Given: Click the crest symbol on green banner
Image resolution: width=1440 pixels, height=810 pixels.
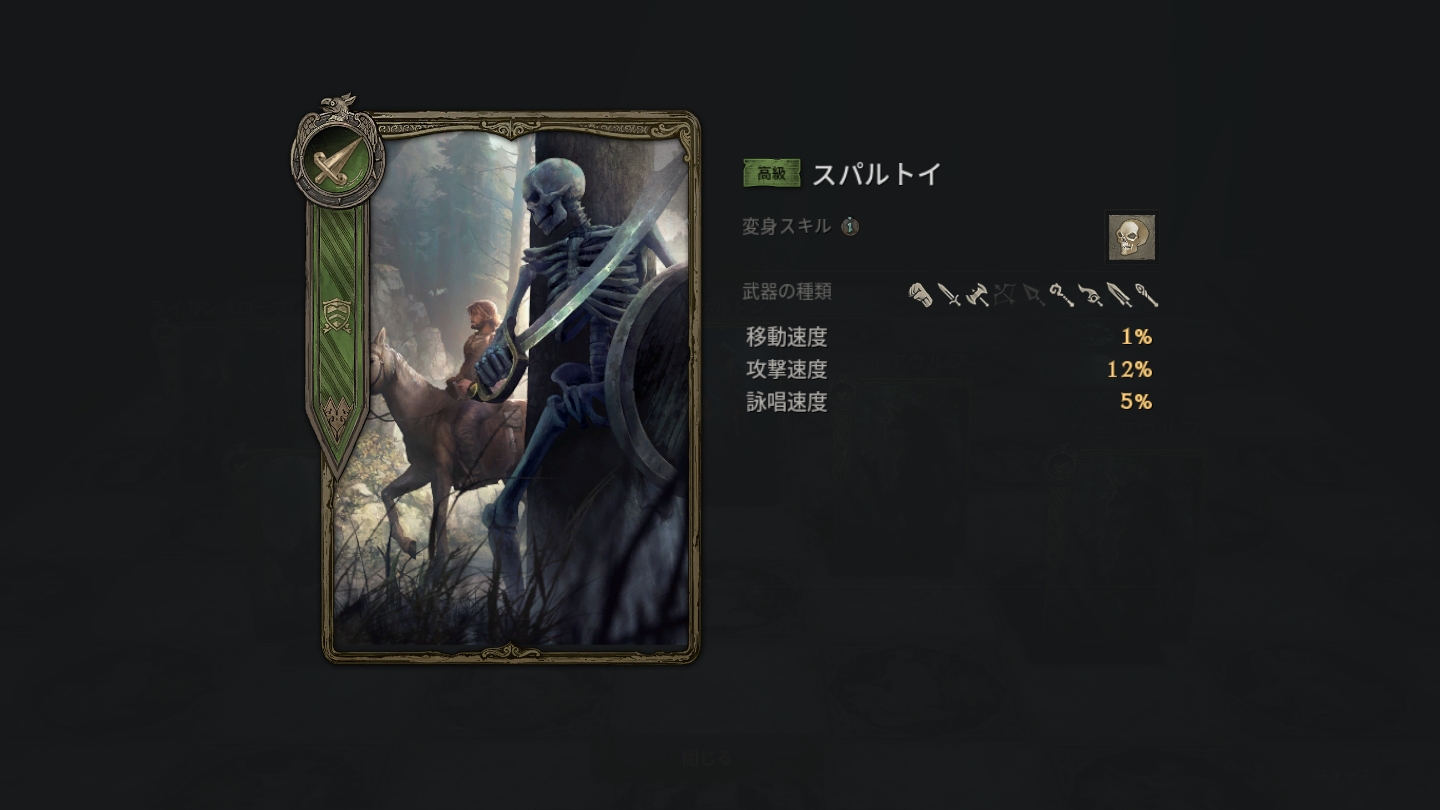Looking at the screenshot, I should pos(337,316).
